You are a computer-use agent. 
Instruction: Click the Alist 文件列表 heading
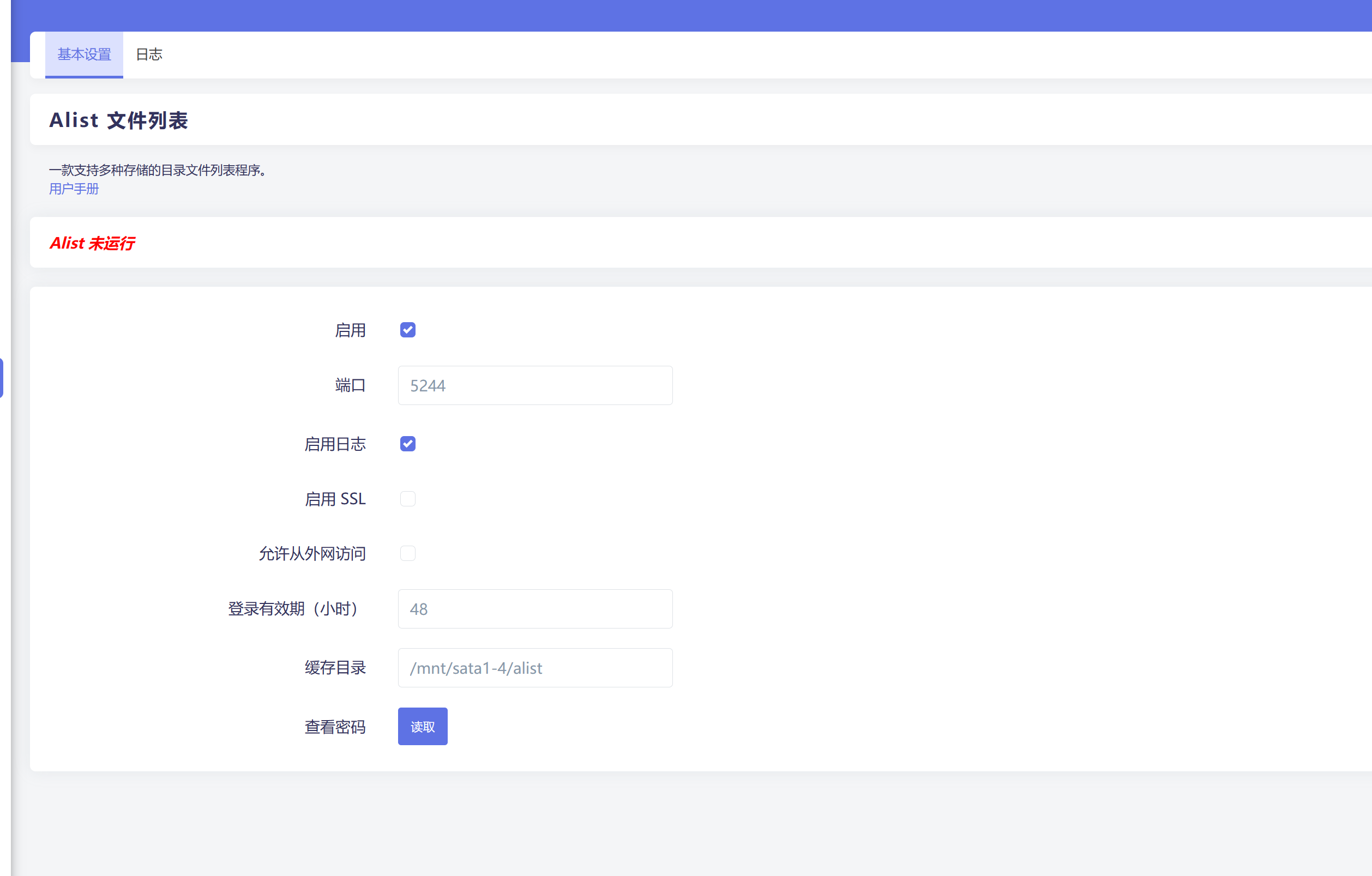118,120
